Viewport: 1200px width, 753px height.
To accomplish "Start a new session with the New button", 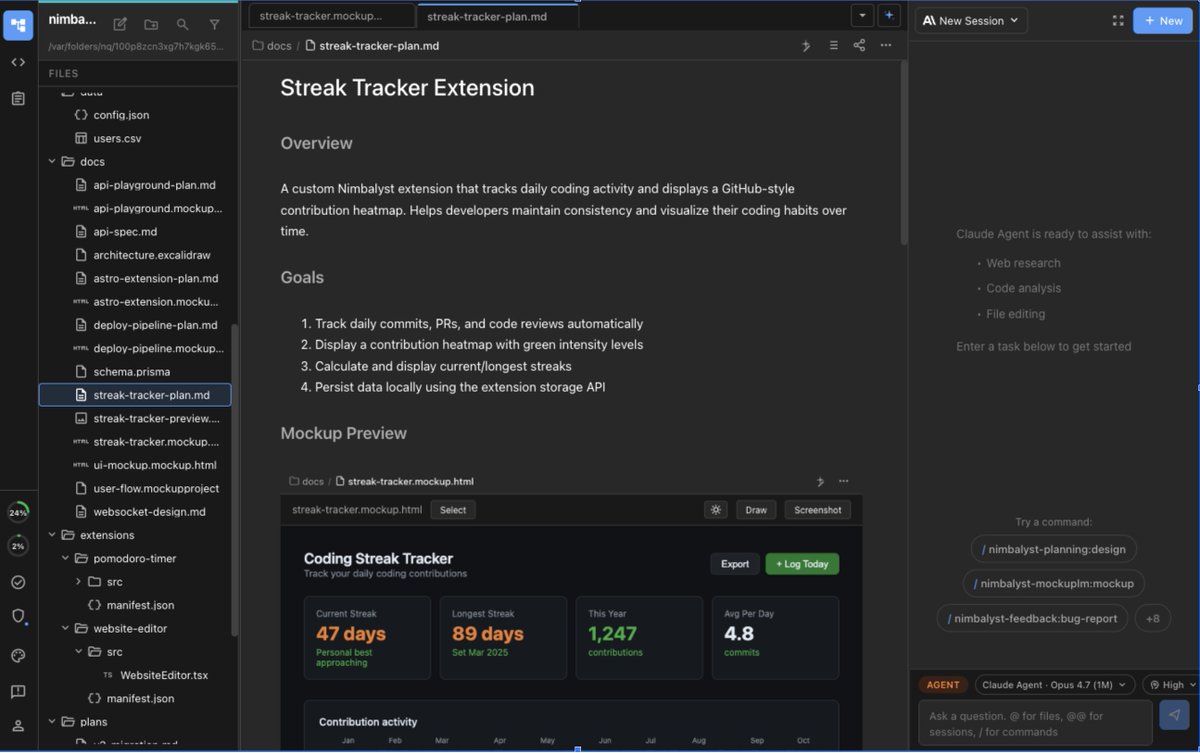I will [x=1163, y=20].
